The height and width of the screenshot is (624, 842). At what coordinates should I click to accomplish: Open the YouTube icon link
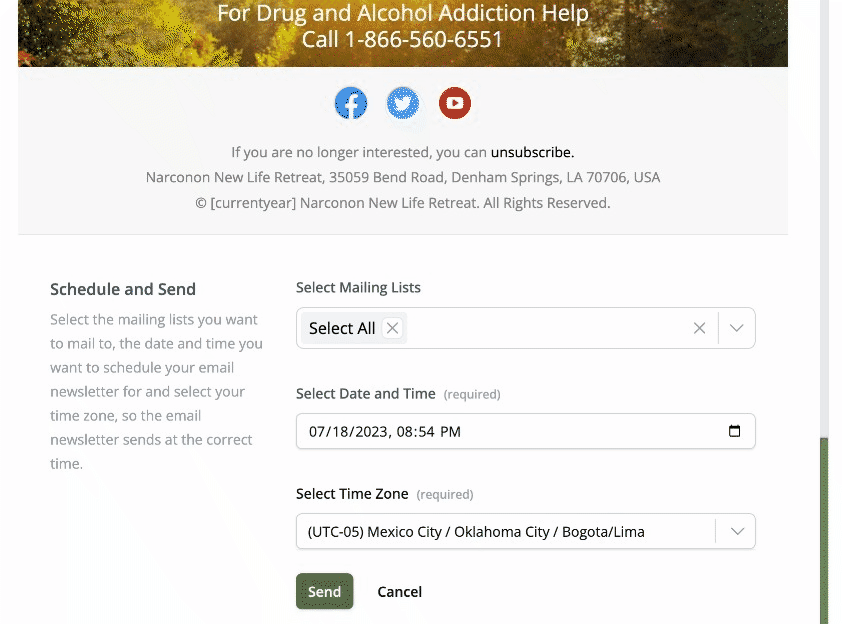pyautogui.click(x=455, y=103)
